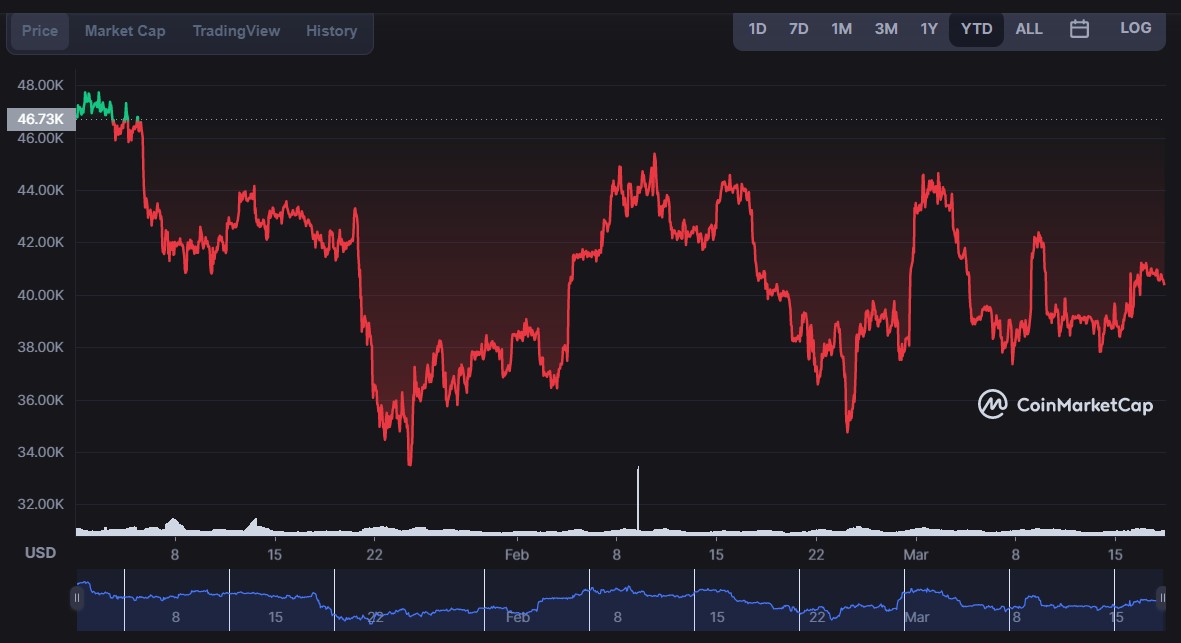Click the 32.00K axis label
Screen dimensions: 1181x643
point(41,504)
